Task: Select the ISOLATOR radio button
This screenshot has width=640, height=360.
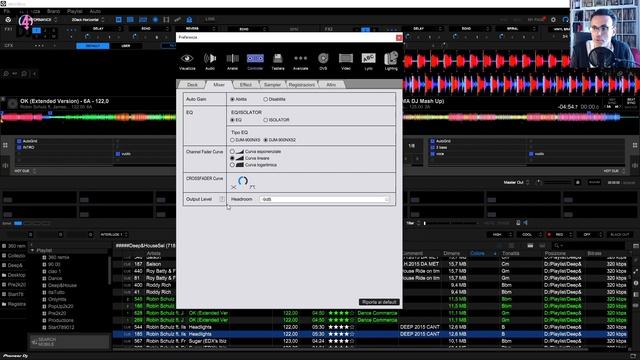Action: 266,120
